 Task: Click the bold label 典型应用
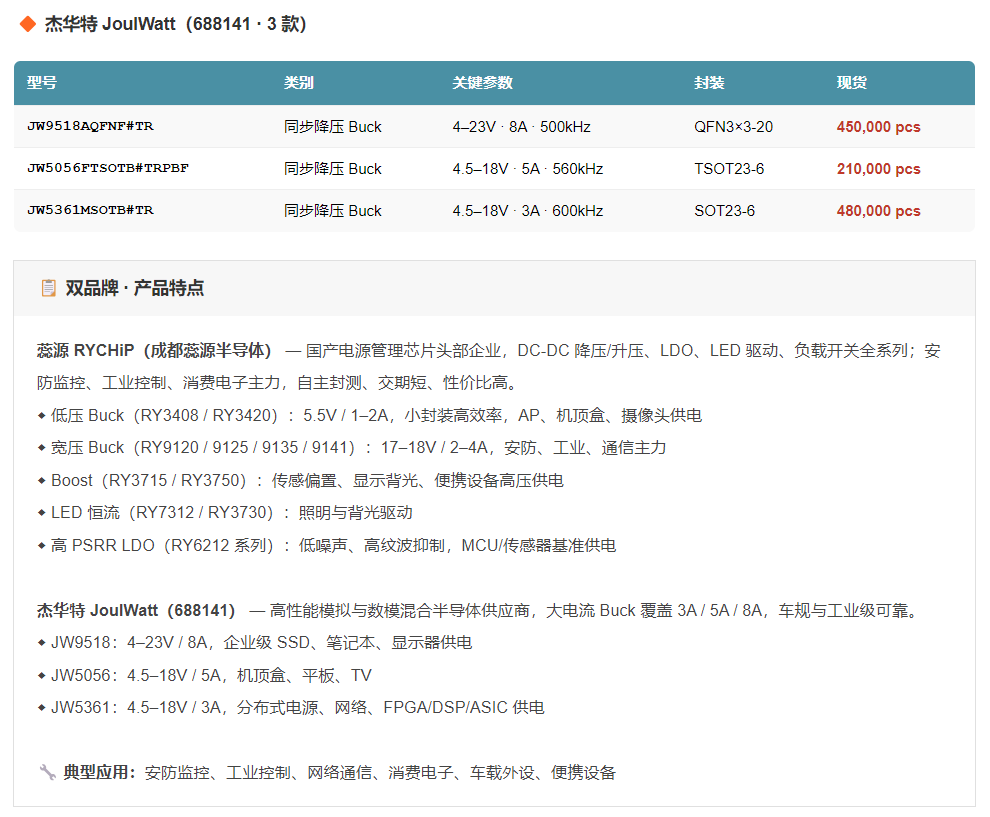coord(100,772)
